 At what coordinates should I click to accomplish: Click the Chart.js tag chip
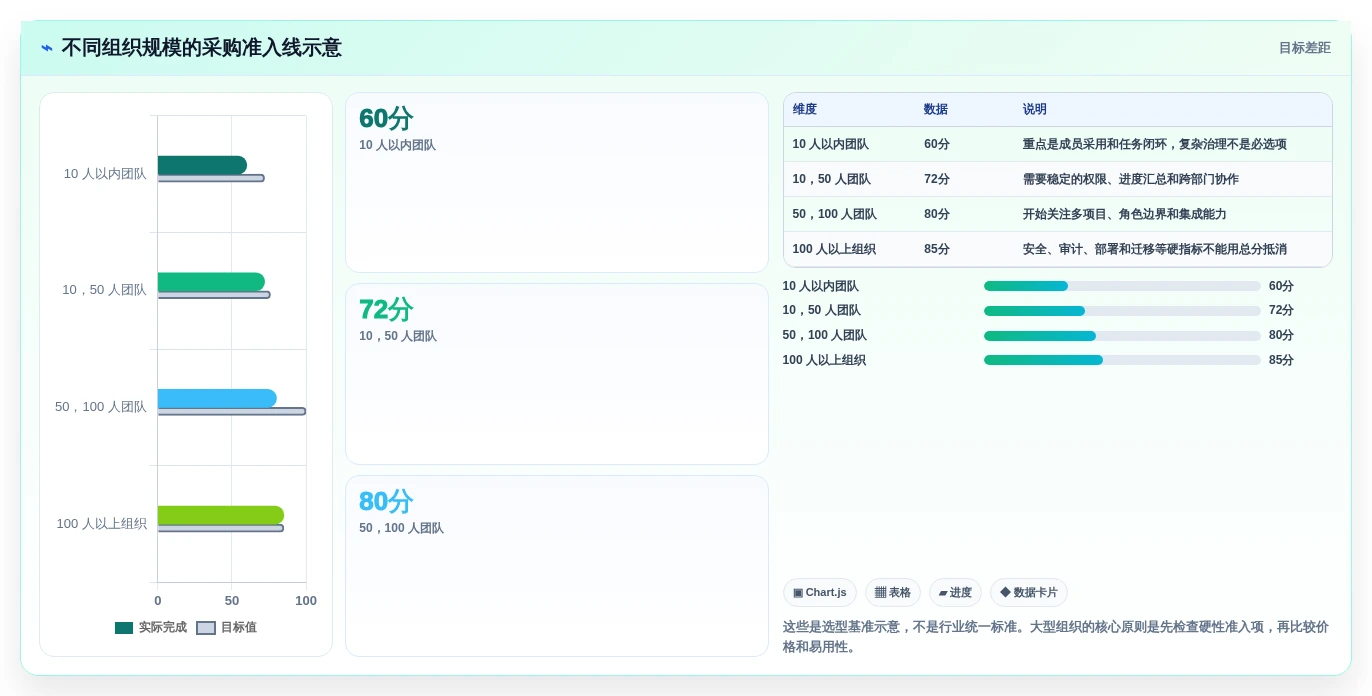click(x=820, y=593)
